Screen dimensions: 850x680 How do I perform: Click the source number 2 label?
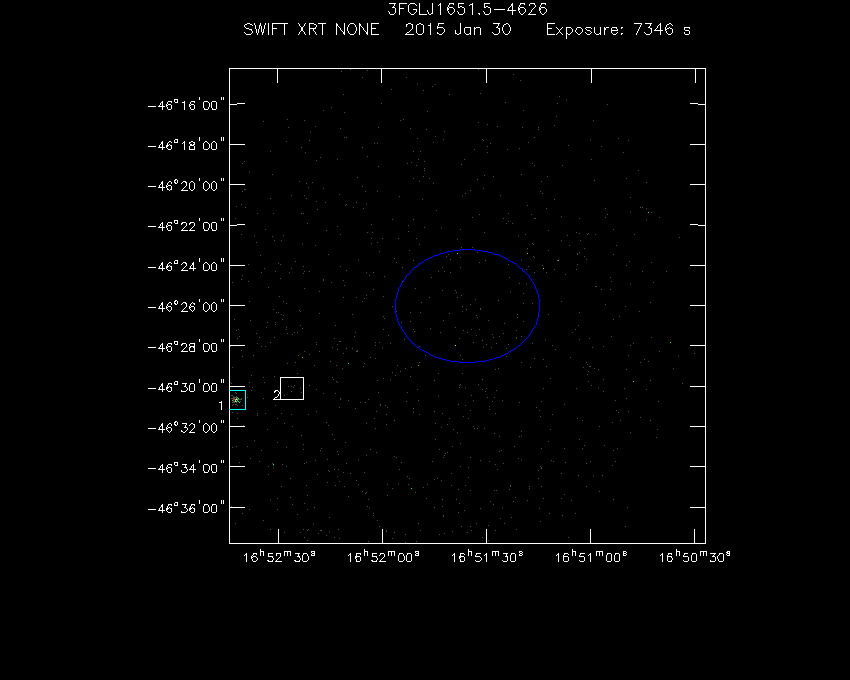tap(276, 395)
